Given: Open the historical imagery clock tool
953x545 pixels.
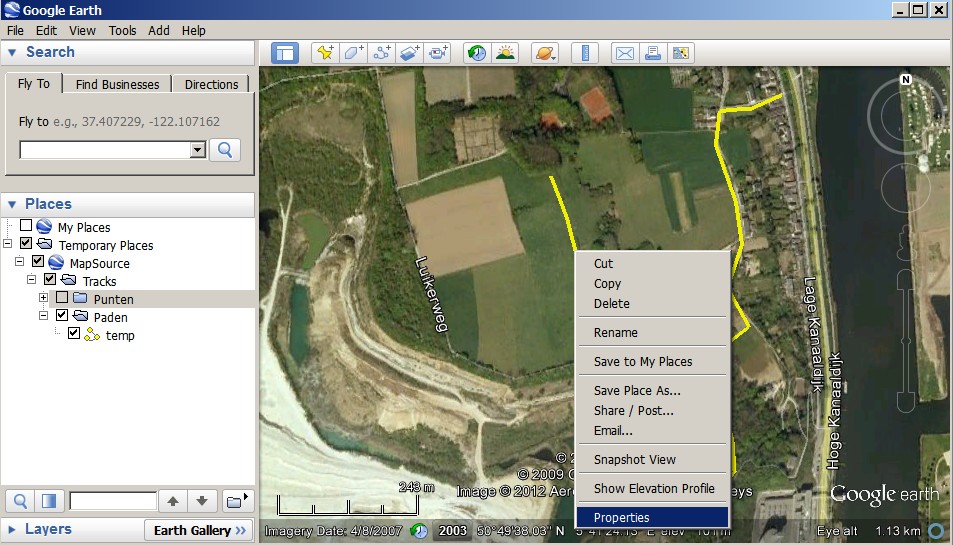Looking at the screenshot, I should [477, 53].
